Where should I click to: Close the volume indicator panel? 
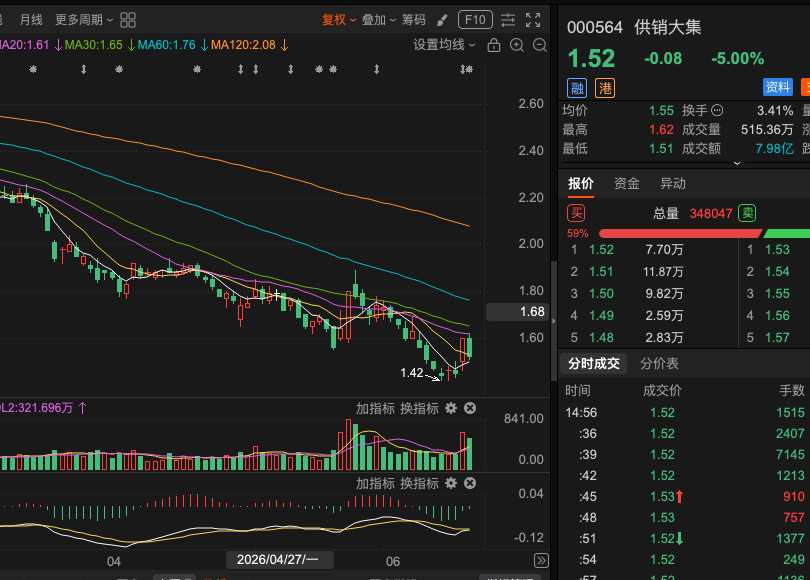coord(470,409)
